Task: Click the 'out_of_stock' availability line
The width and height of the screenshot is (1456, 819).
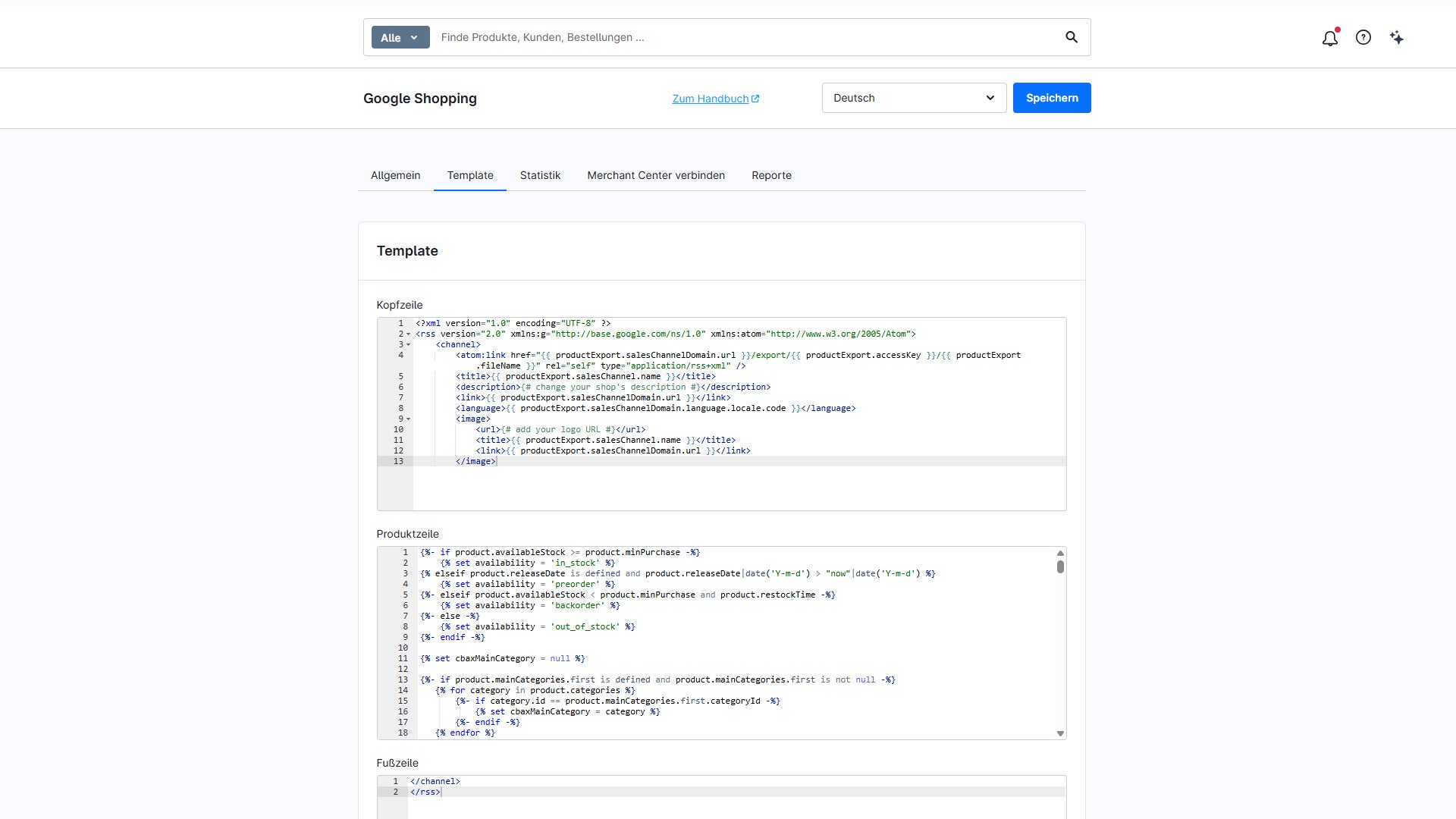Action: [538, 627]
